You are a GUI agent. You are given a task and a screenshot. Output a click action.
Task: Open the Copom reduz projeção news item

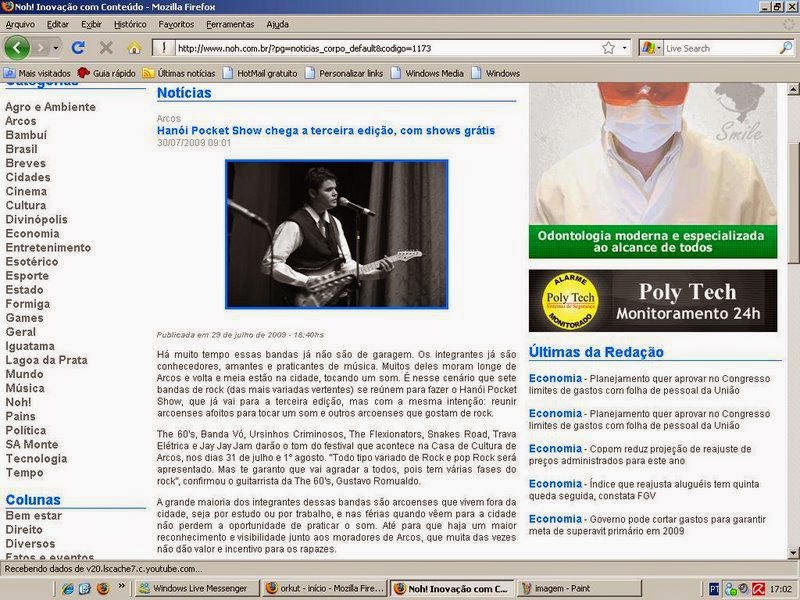[x=640, y=455]
